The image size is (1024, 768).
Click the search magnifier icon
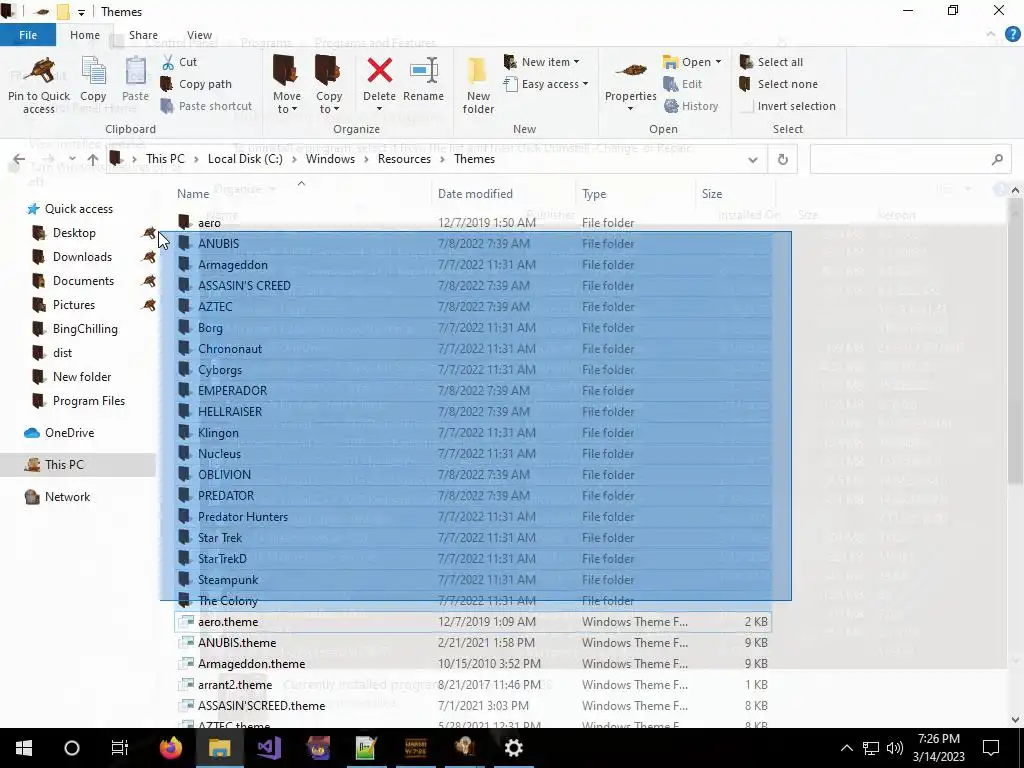click(x=997, y=159)
